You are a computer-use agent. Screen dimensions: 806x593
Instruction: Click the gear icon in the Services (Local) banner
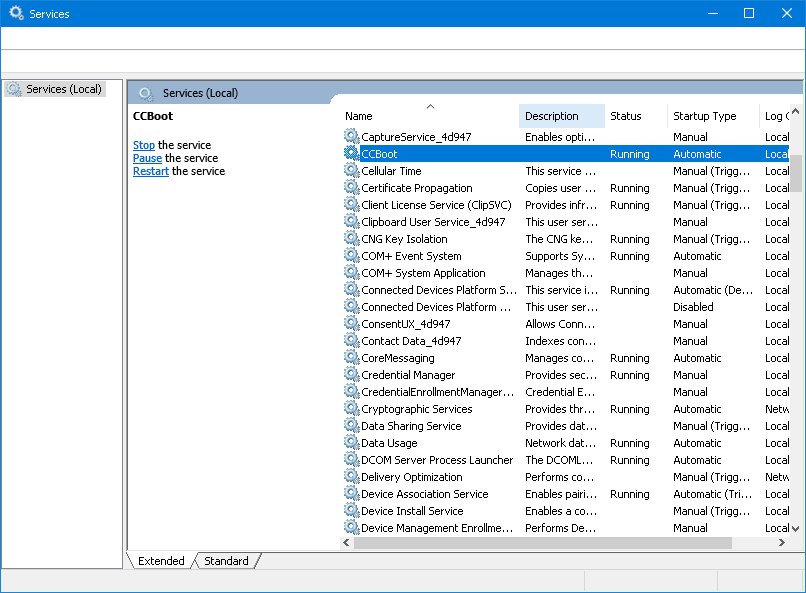pyautogui.click(x=146, y=93)
